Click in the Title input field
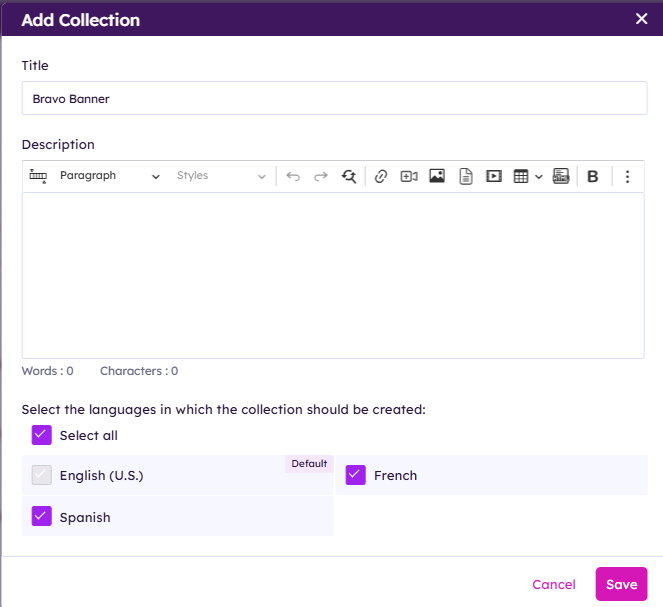The image size is (663, 607). (334, 99)
